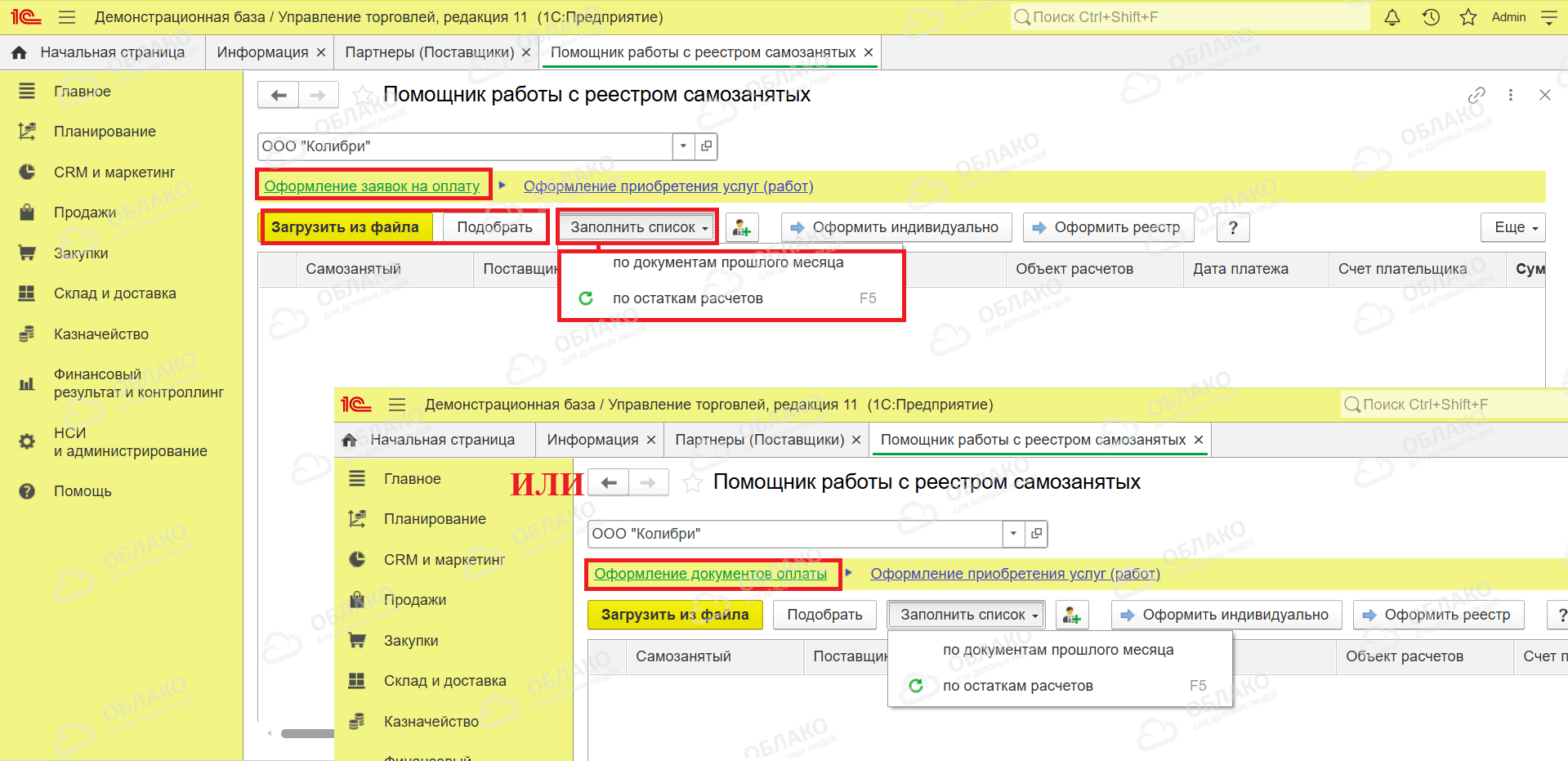The height and width of the screenshot is (761, 1568).
Task: Click Оформить индивидуально in lower window
Action: click(1226, 615)
